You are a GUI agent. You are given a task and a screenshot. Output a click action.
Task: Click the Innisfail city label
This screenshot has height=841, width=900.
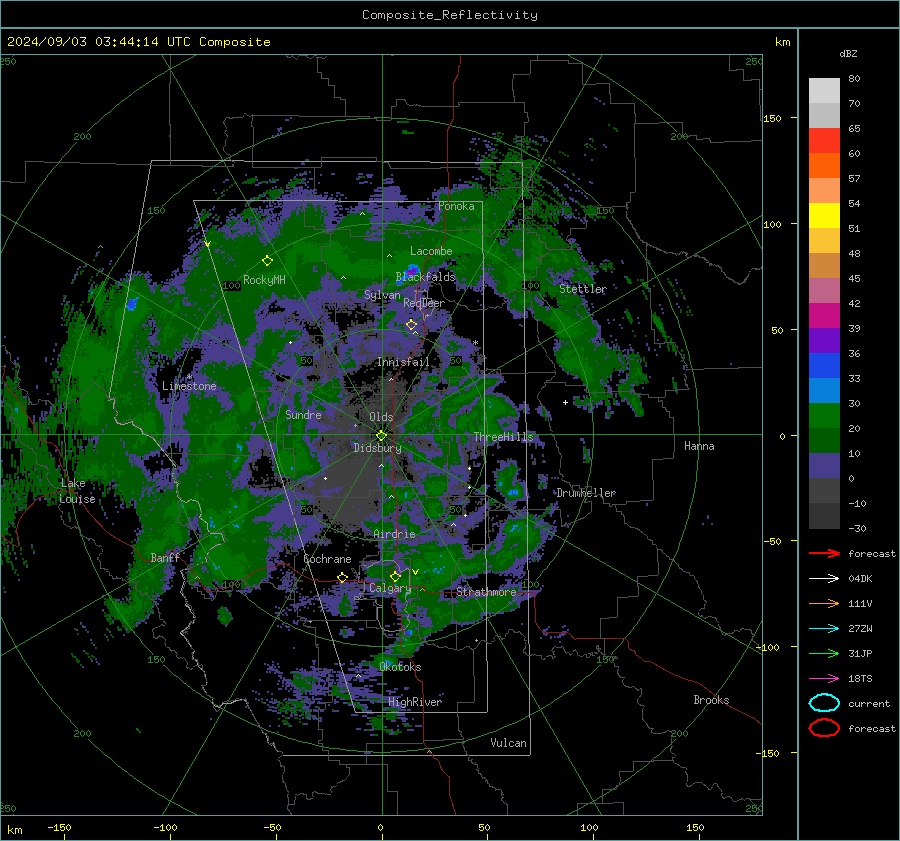403,362
